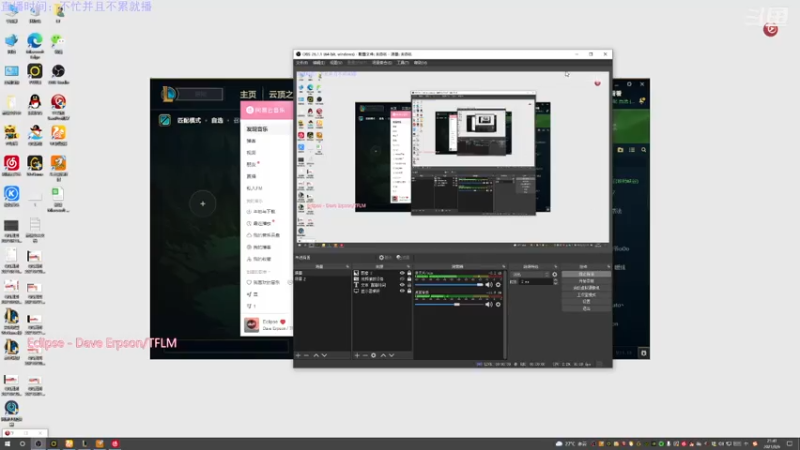Click the add-champion plus circle in LoL
This screenshot has height=450, width=800.
point(203,204)
